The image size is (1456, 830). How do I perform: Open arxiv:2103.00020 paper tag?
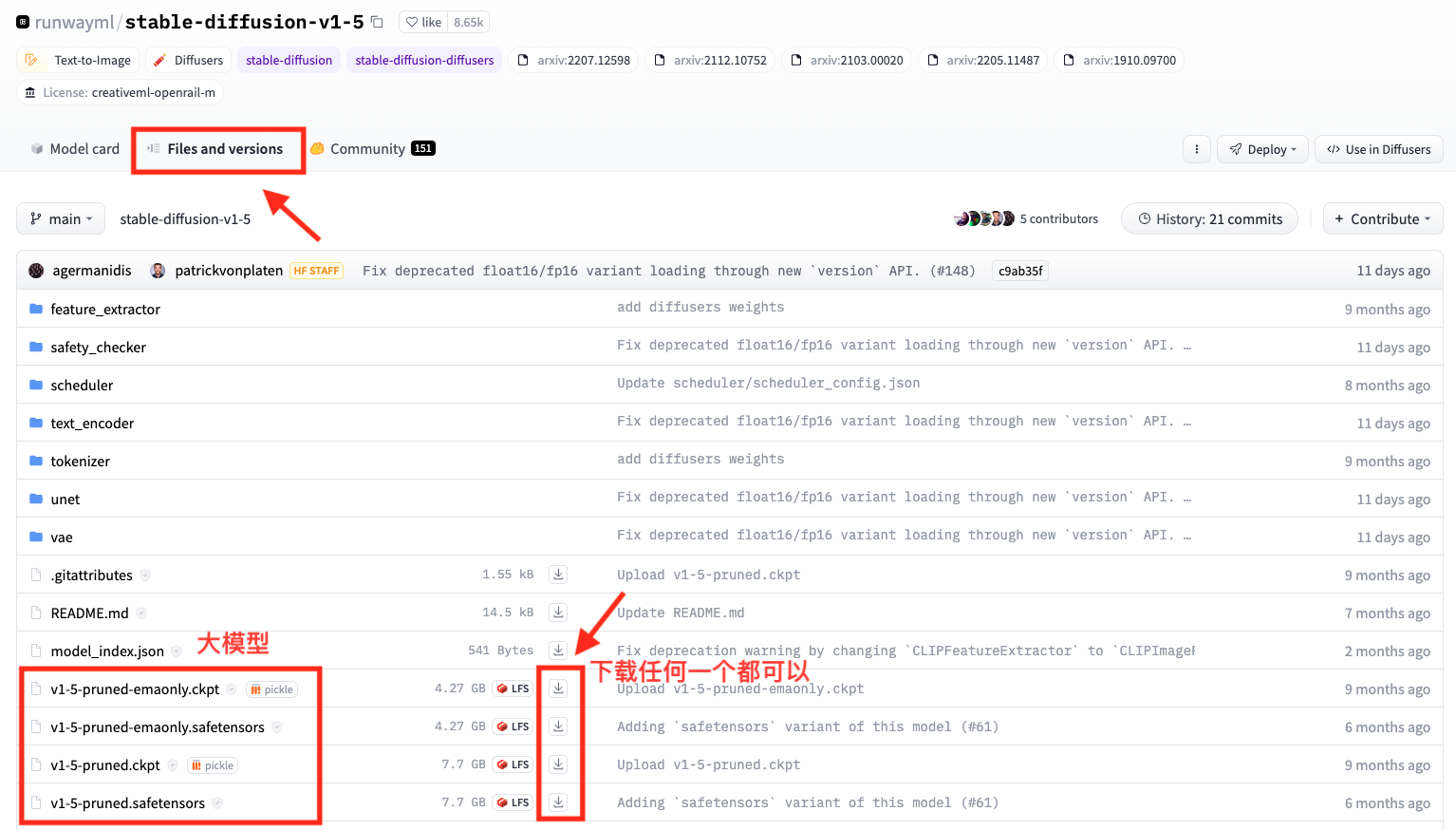[847, 60]
